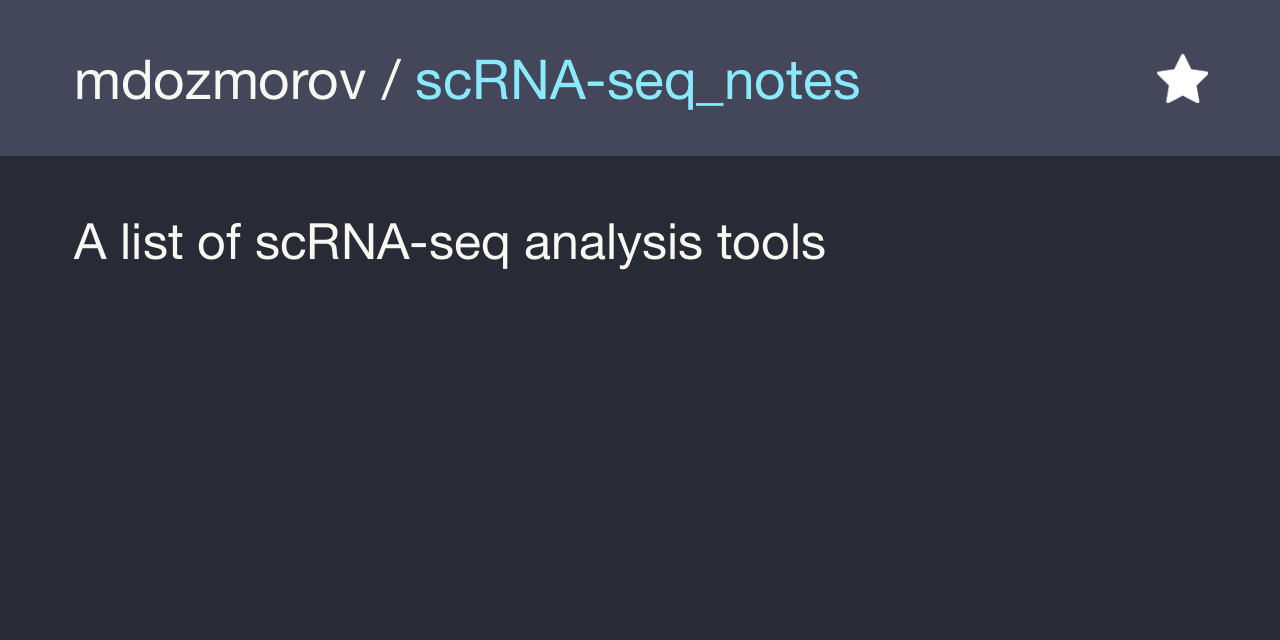Click the empty dark body area below the description
This screenshot has height=640, width=1280.
640,450
